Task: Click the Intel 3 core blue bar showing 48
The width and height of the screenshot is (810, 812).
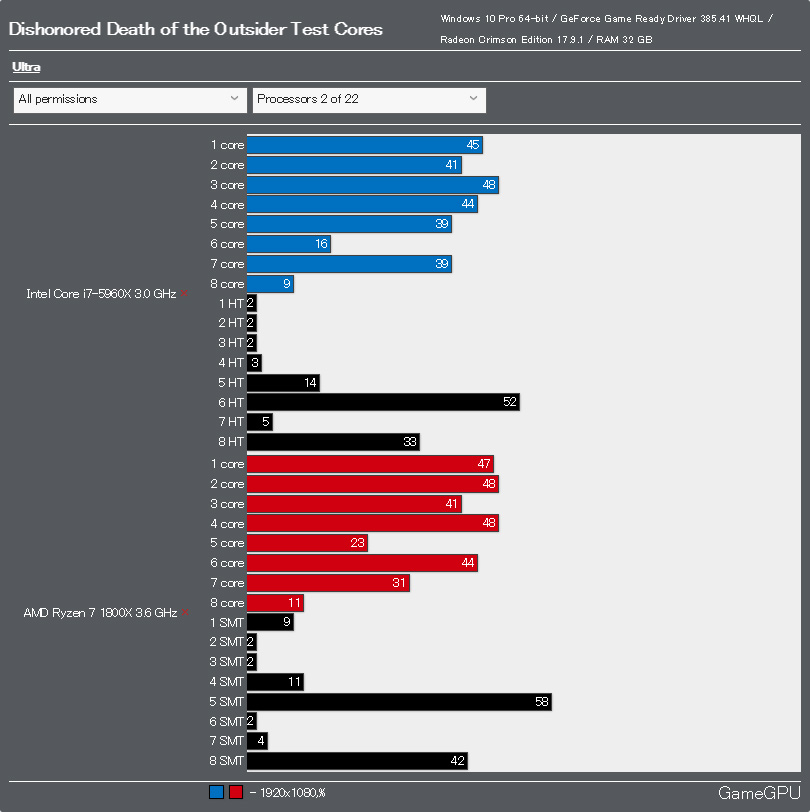Action: coord(373,185)
